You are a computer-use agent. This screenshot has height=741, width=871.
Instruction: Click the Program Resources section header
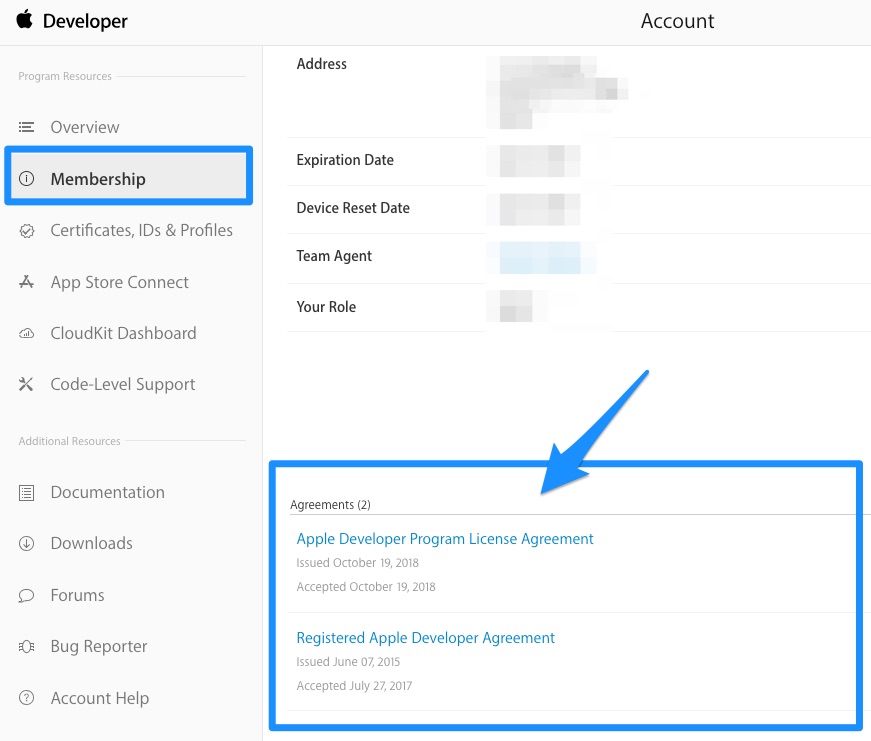click(x=65, y=76)
